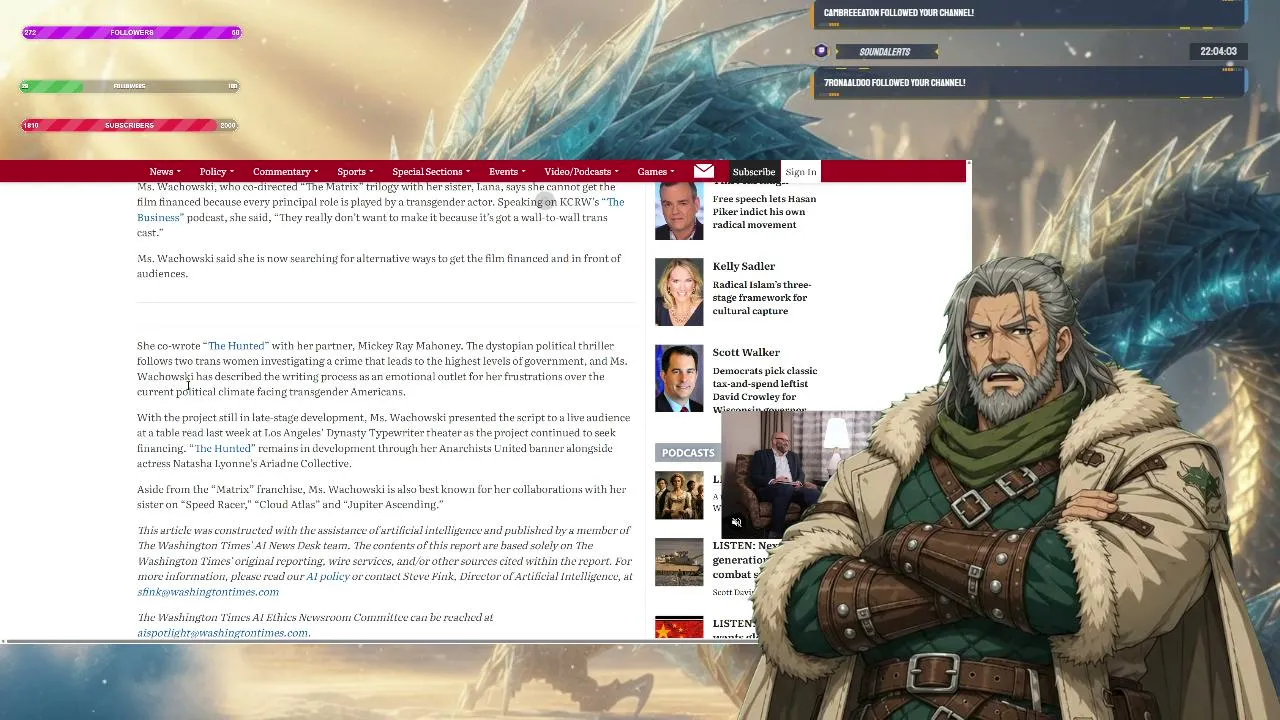The width and height of the screenshot is (1280, 720).
Task: Click the sfink@washingtontimes.com email link
Action: click(x=208, y=592)
